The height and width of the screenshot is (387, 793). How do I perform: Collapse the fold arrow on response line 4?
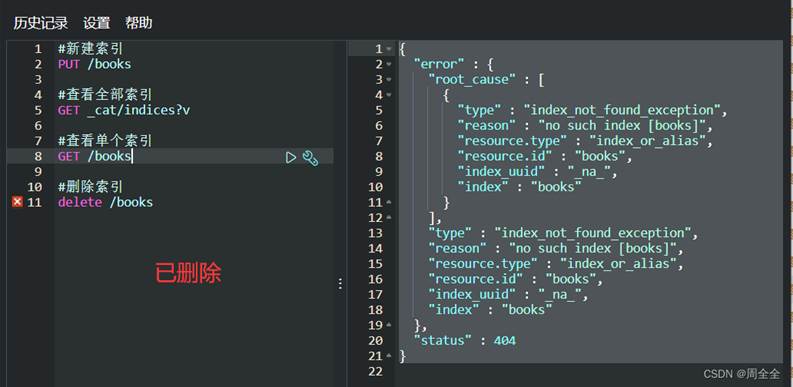point(389,95)
